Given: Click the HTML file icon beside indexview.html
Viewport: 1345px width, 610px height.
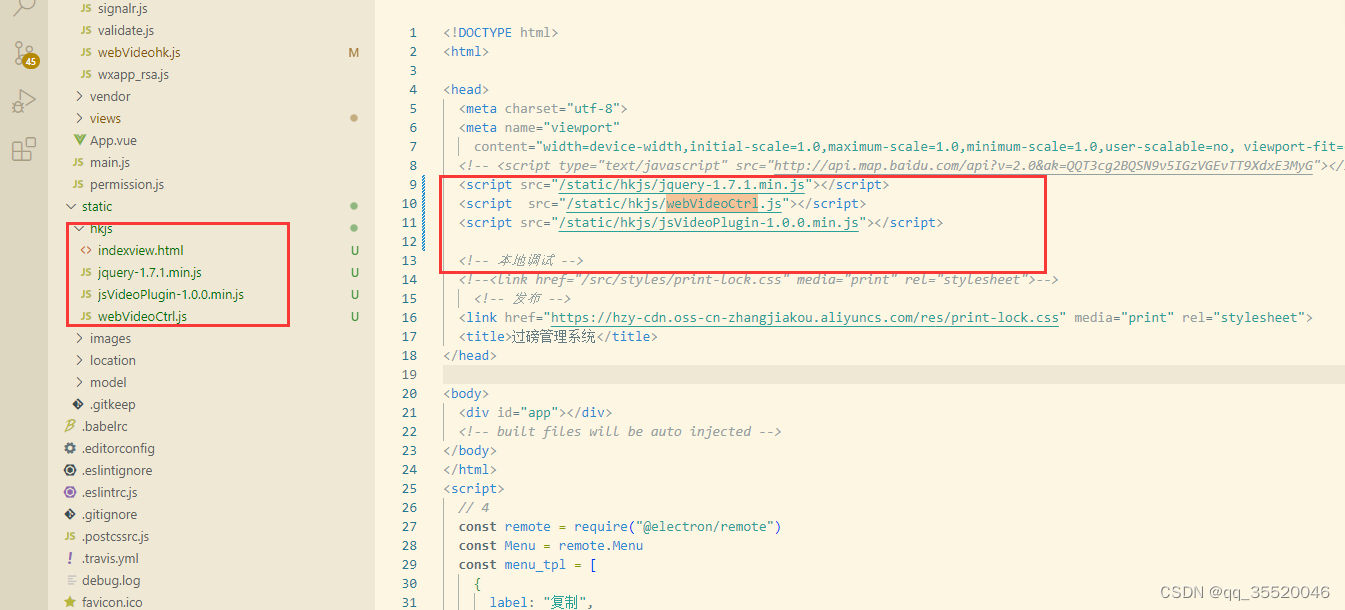Looking at the screenshot, I should coord(85,250).
